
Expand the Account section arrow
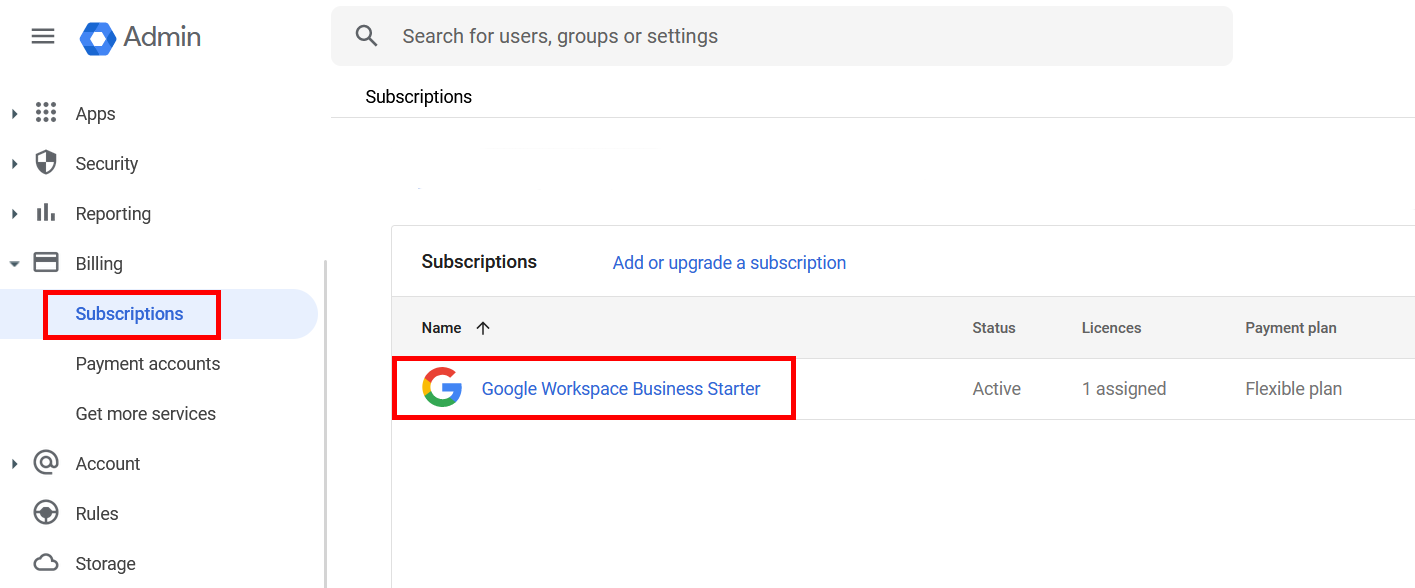point(14,464)
